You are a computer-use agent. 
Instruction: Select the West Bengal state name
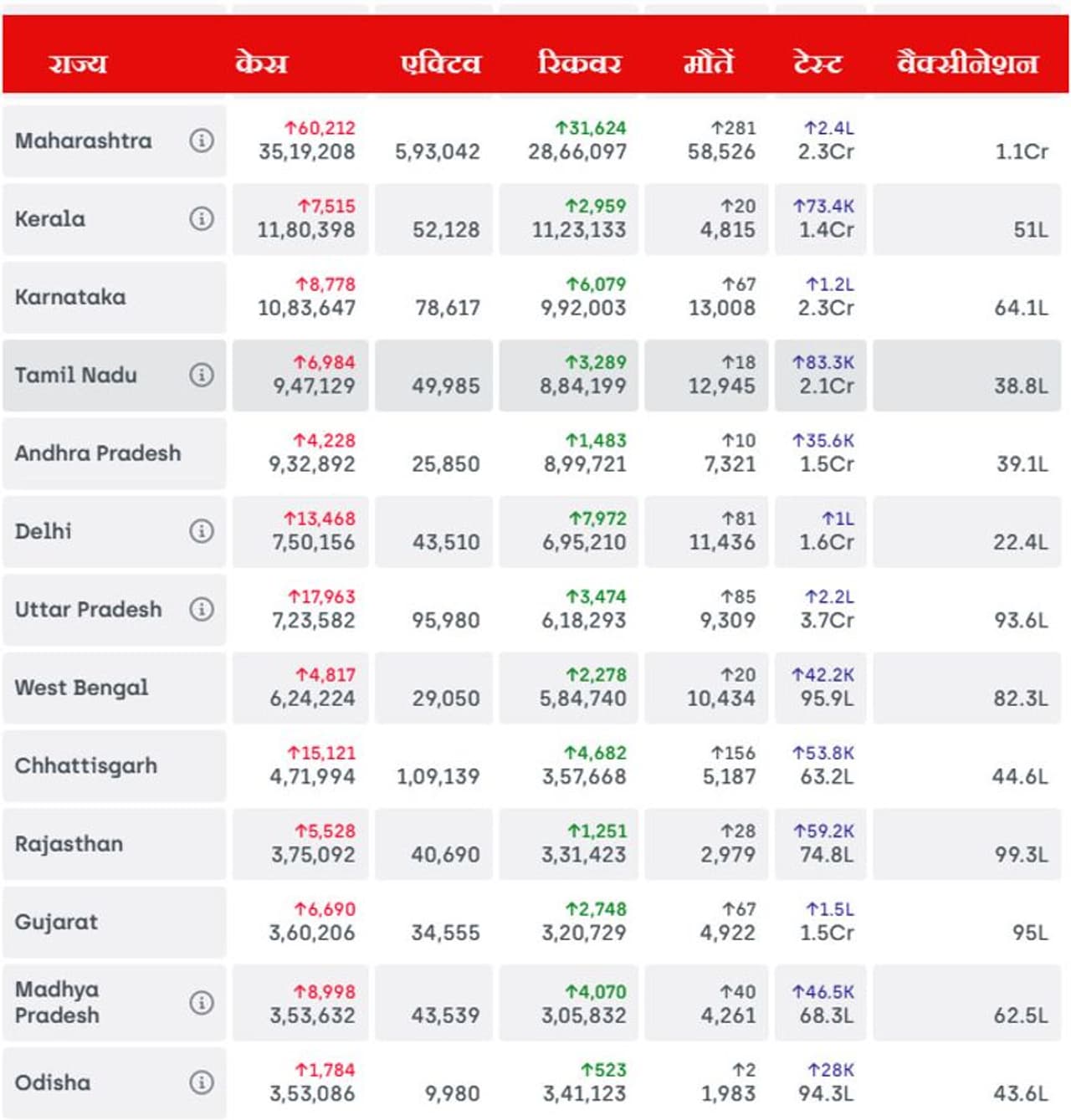81,688
